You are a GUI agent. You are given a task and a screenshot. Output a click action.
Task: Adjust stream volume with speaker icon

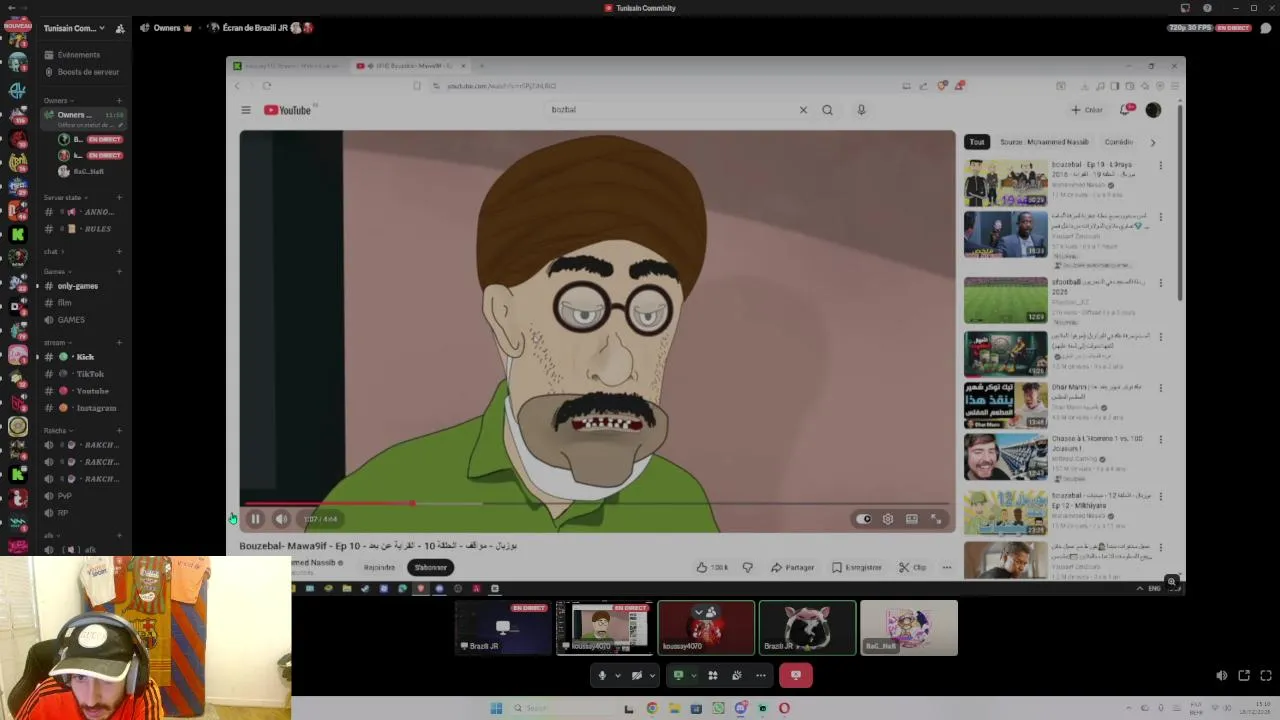tap(1222, 676)
